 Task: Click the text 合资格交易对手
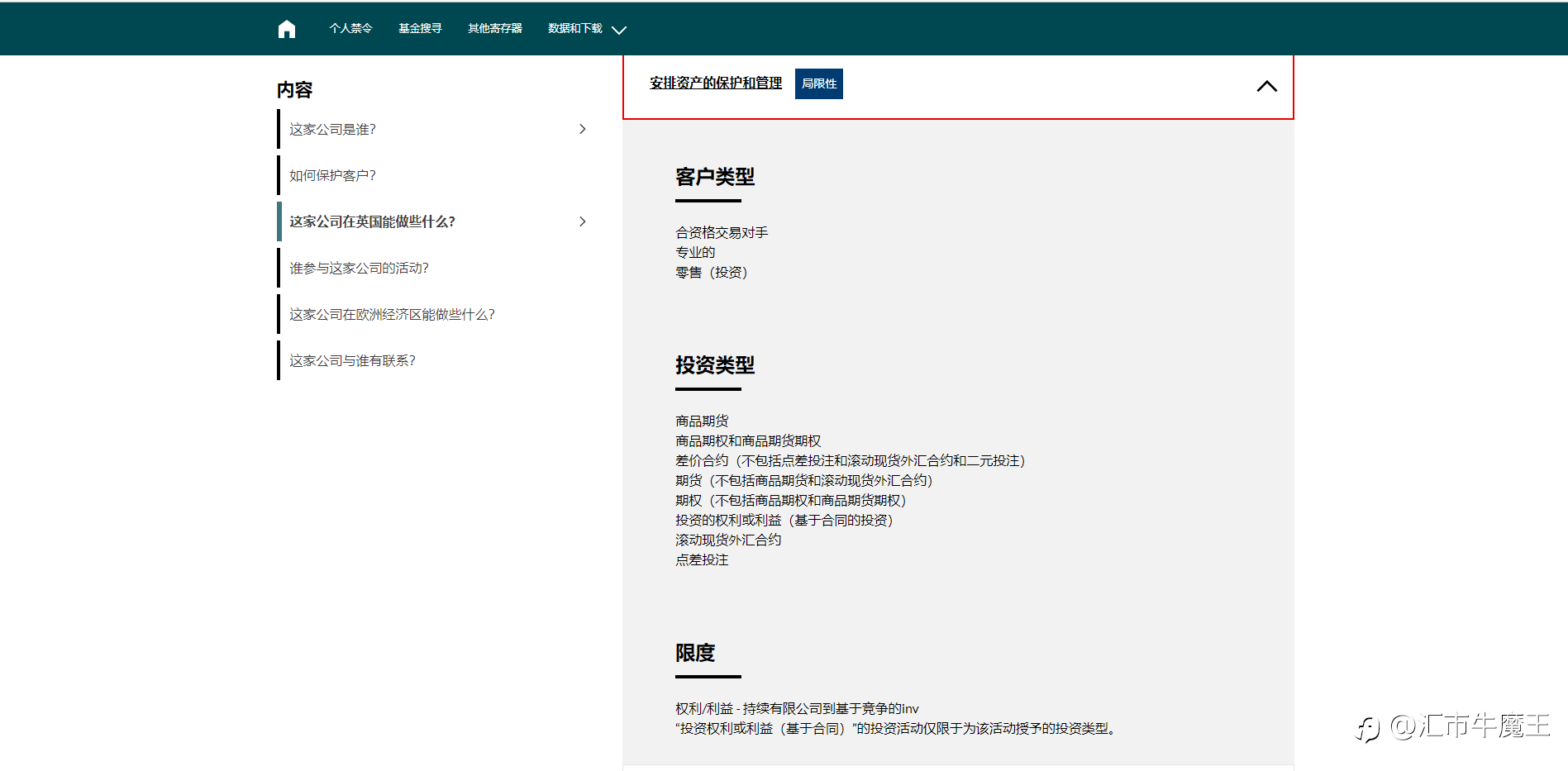722,232
